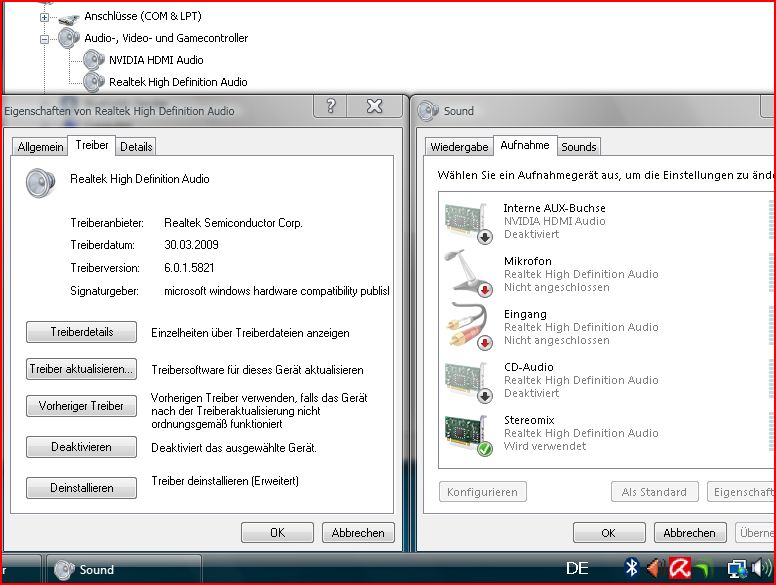Click the CD-Audio sound card icon
The width and height of the screenshot is (776, 585).
(468, 381)
